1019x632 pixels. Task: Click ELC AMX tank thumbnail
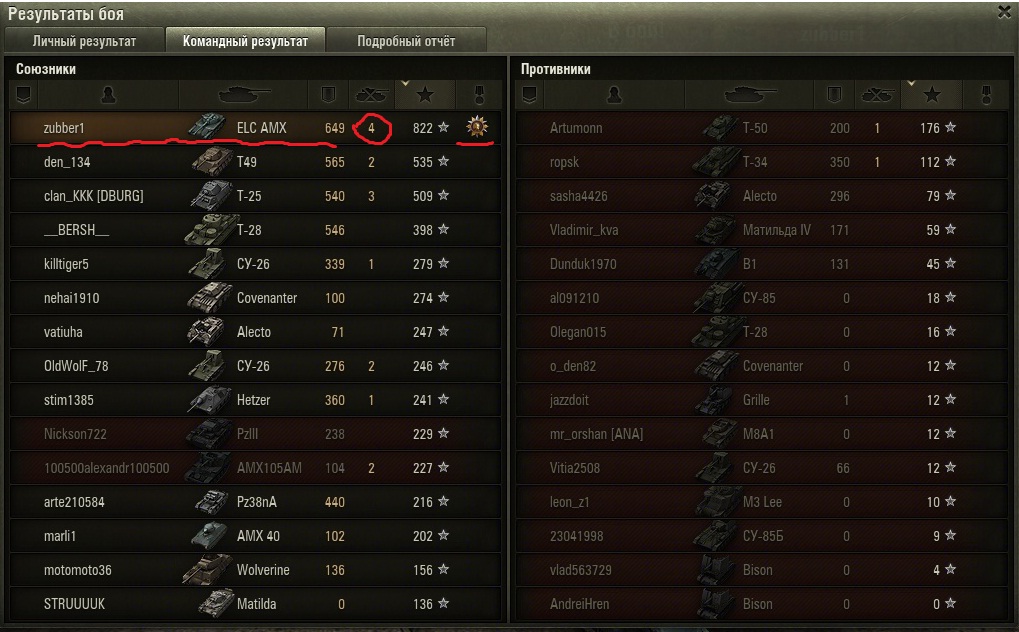208,127
